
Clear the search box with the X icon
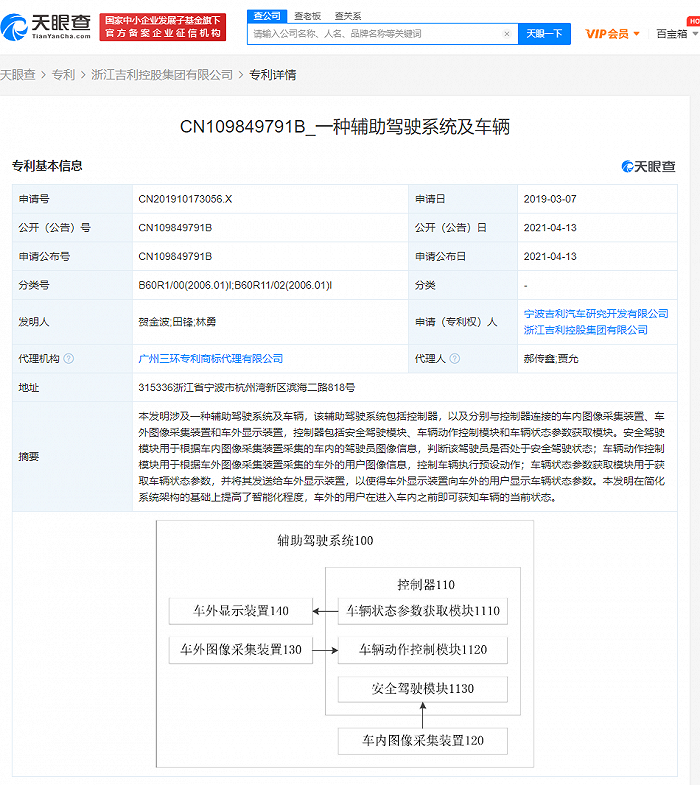[x=507, y=34]
